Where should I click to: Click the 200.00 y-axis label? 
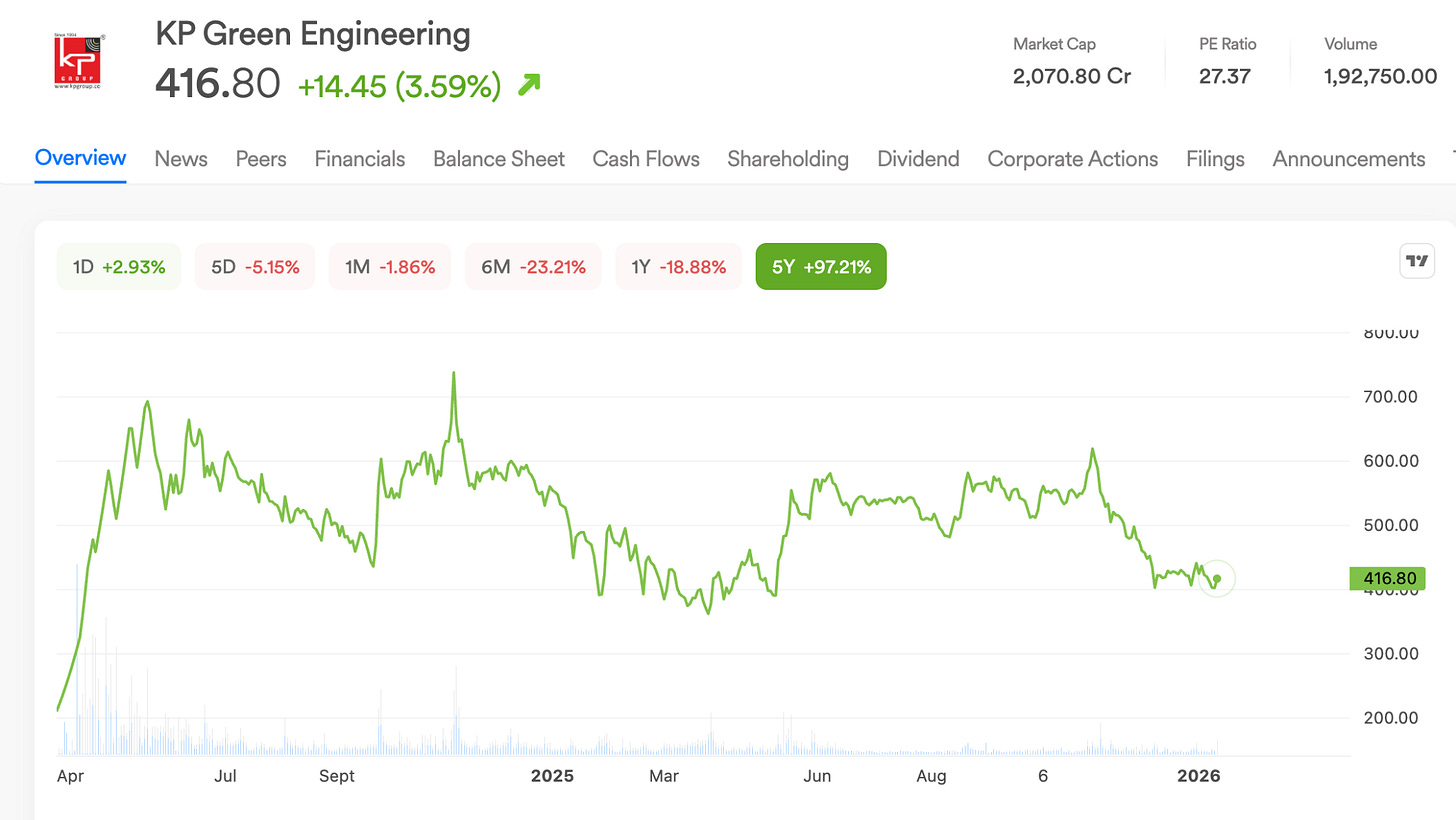1392,718
